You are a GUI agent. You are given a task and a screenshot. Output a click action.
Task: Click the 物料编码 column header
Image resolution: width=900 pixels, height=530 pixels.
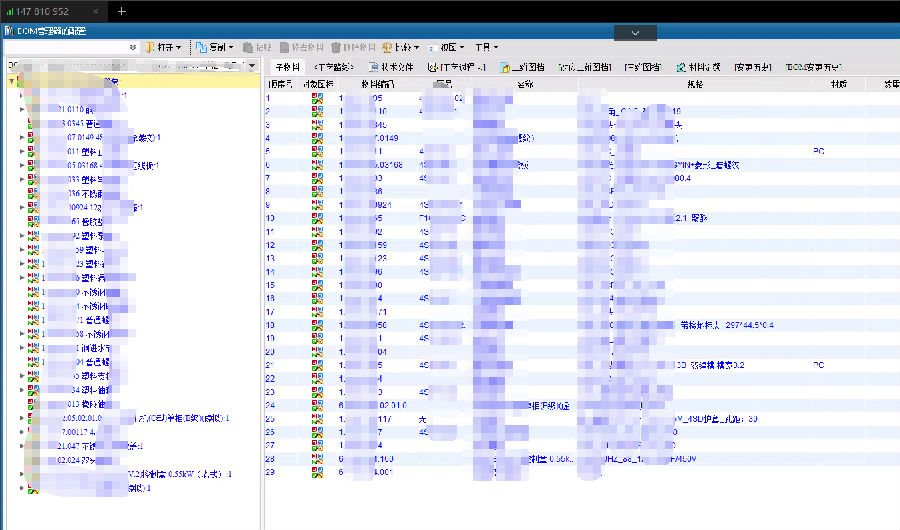[x=377, y=84]
